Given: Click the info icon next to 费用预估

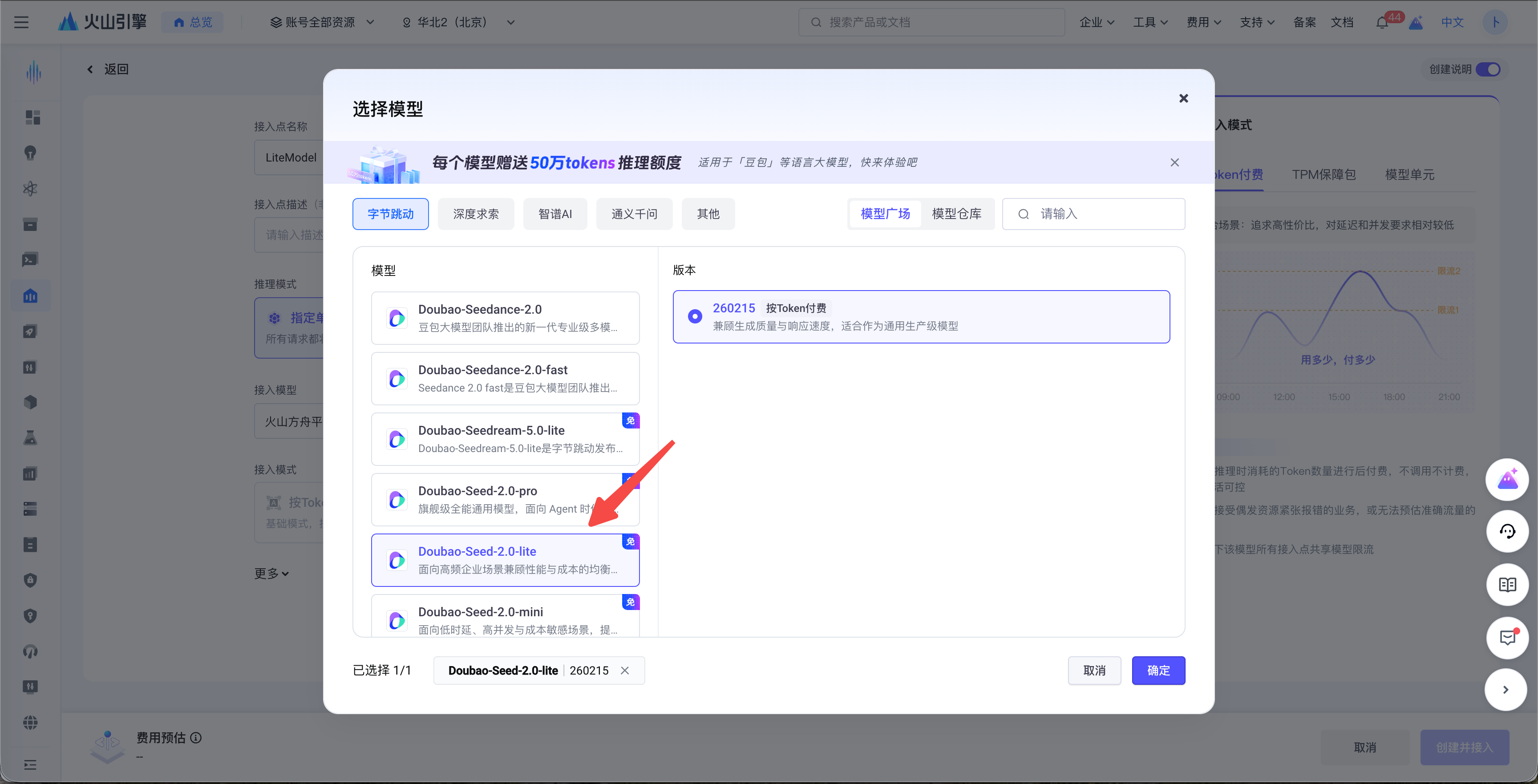Looking at the screenshot, I should click(x=196, y=738).
